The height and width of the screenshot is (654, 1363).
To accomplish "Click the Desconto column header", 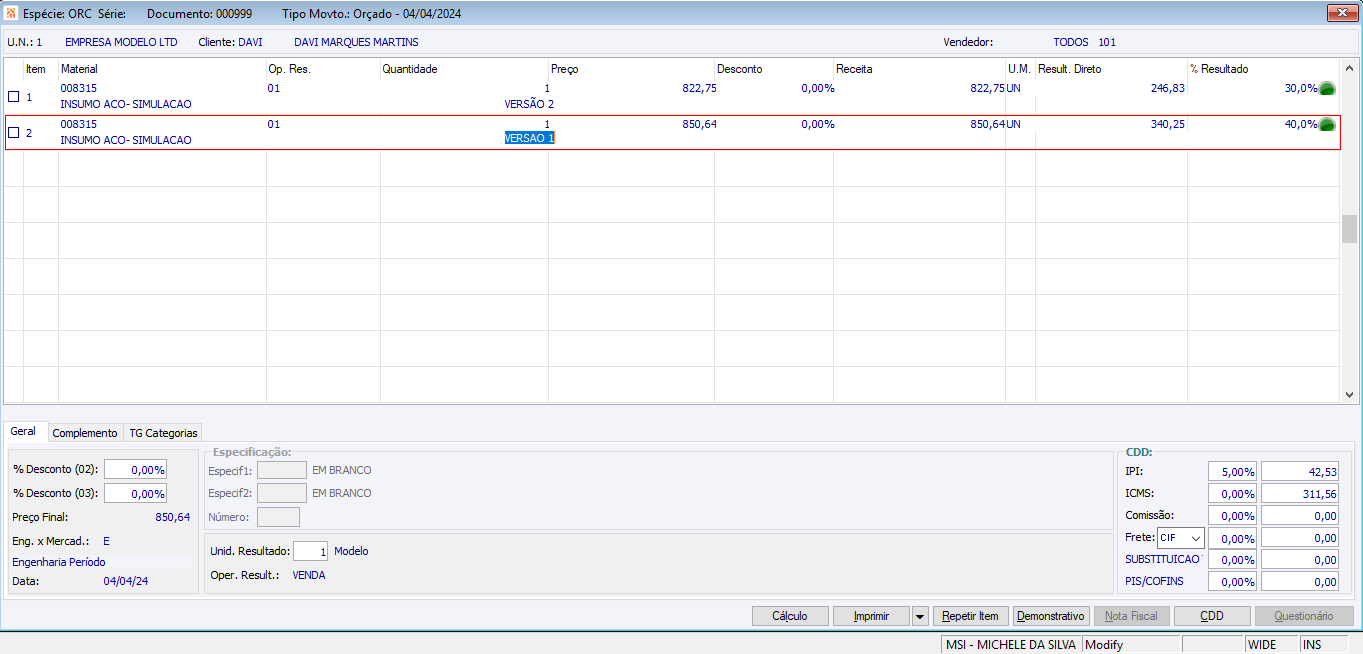I will (739, 69).
